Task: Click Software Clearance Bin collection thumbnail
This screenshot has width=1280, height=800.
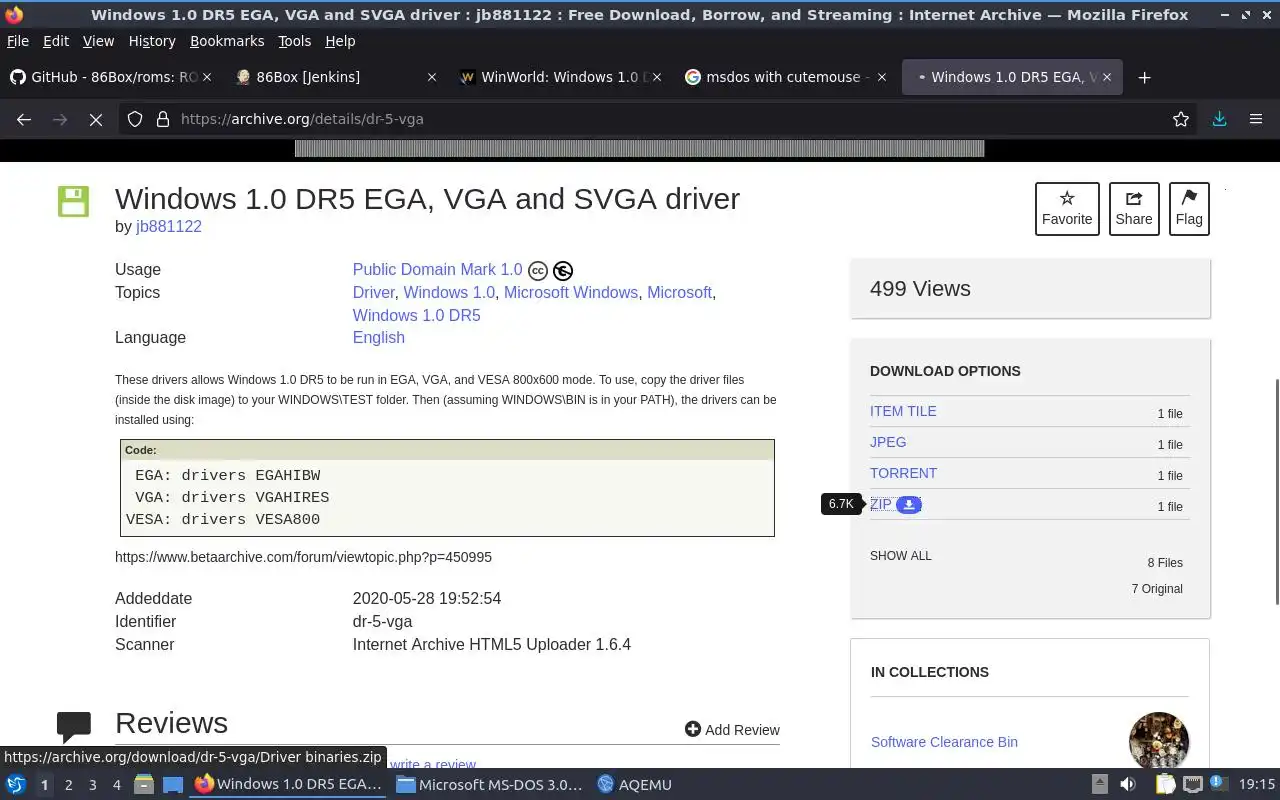Action: (x=1159, y=742)
